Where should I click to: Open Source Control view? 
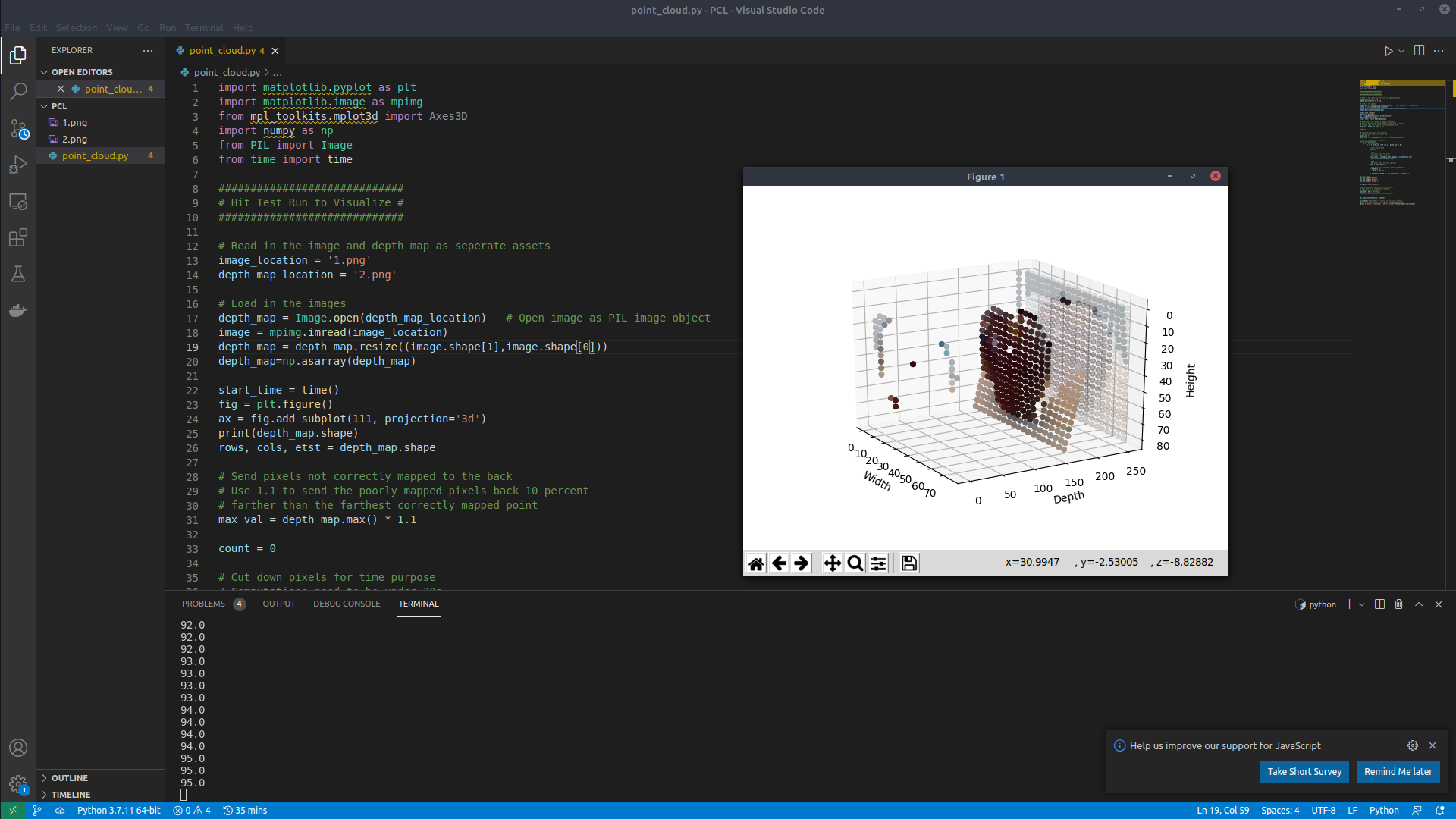(x=18, y=129)
